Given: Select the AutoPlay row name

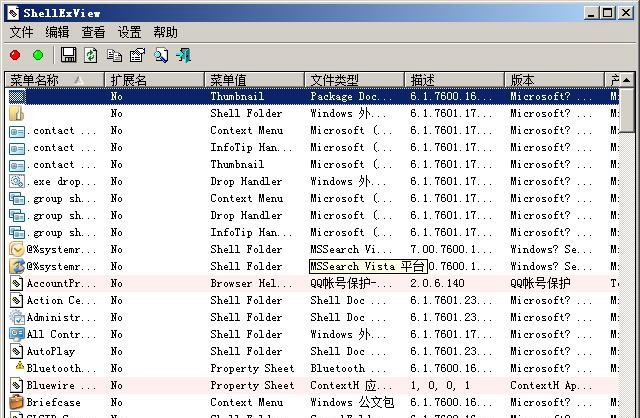Looking at the screenshot, I should (51, 351).
